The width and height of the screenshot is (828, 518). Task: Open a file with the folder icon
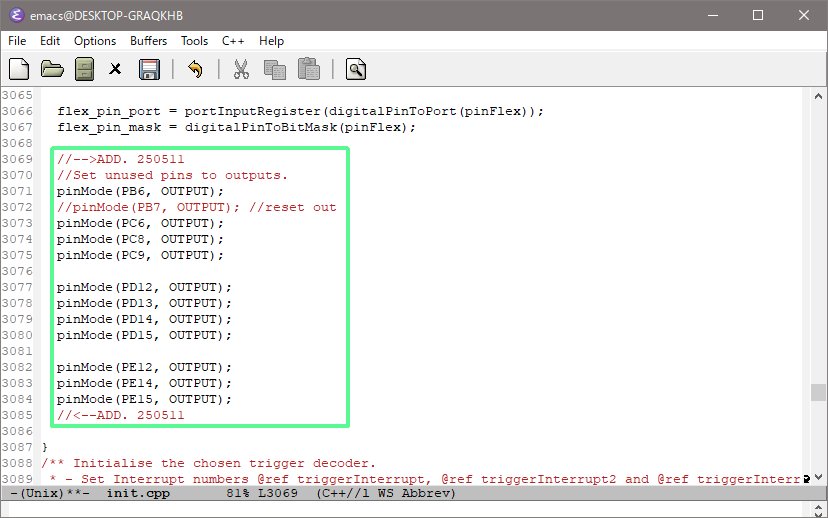[x=52, y=69]
